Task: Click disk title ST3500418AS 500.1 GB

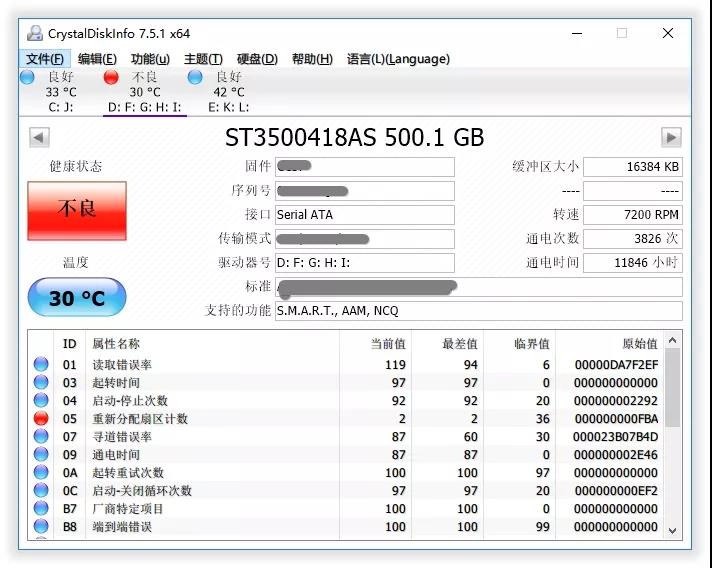Action: coord(355,137)
